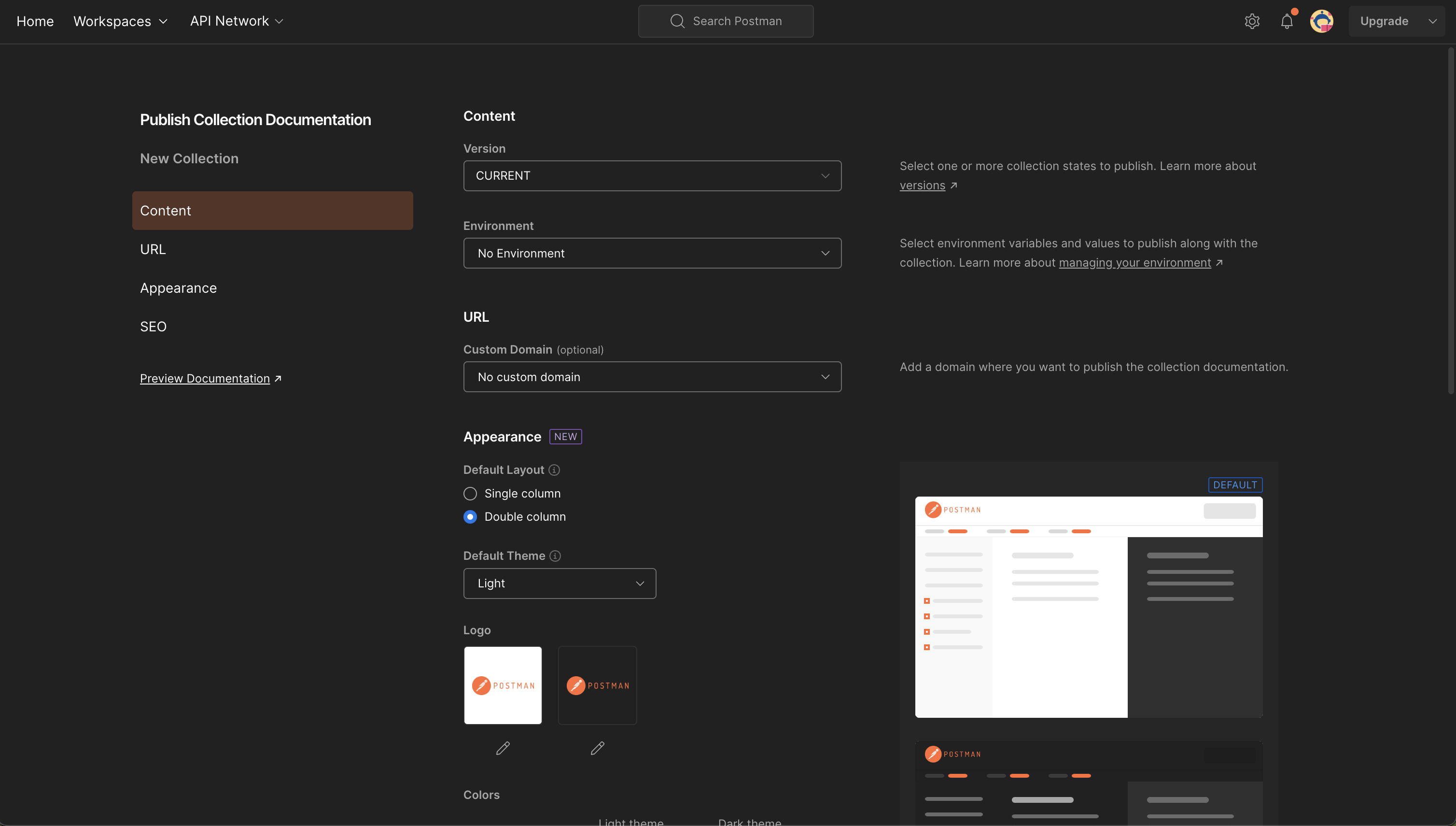Click the Default Theme info icon
The image size is (1456, 826).
point(556,556)
